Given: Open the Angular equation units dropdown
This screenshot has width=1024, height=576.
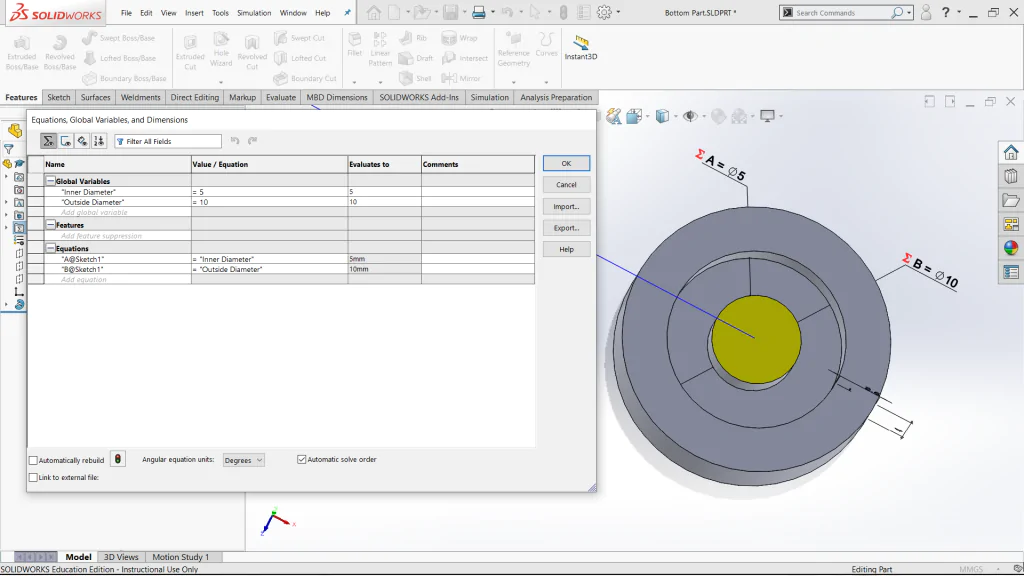Looking at the screenshot, I should (x=244, y=460).
